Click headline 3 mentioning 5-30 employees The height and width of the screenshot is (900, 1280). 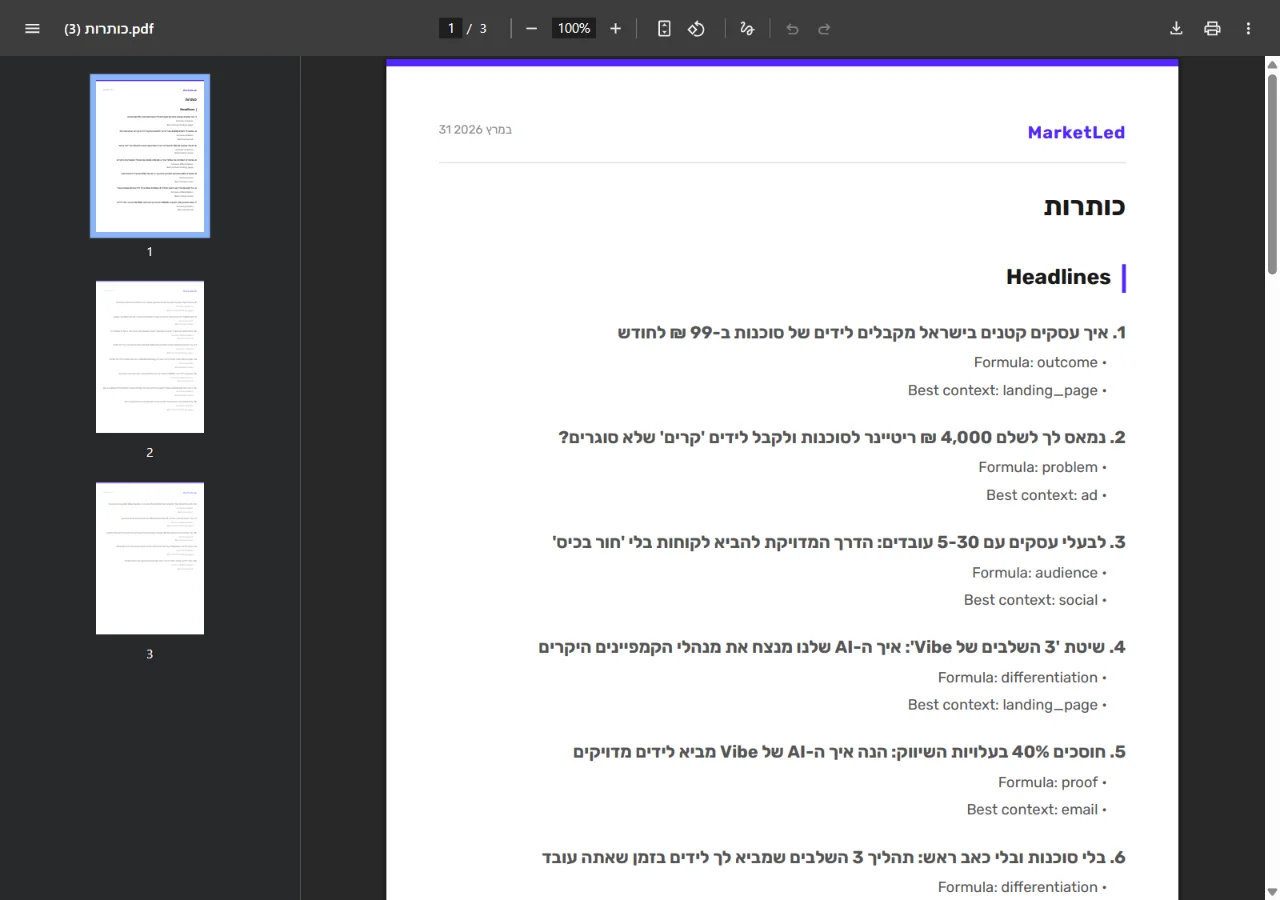point(839,543)
